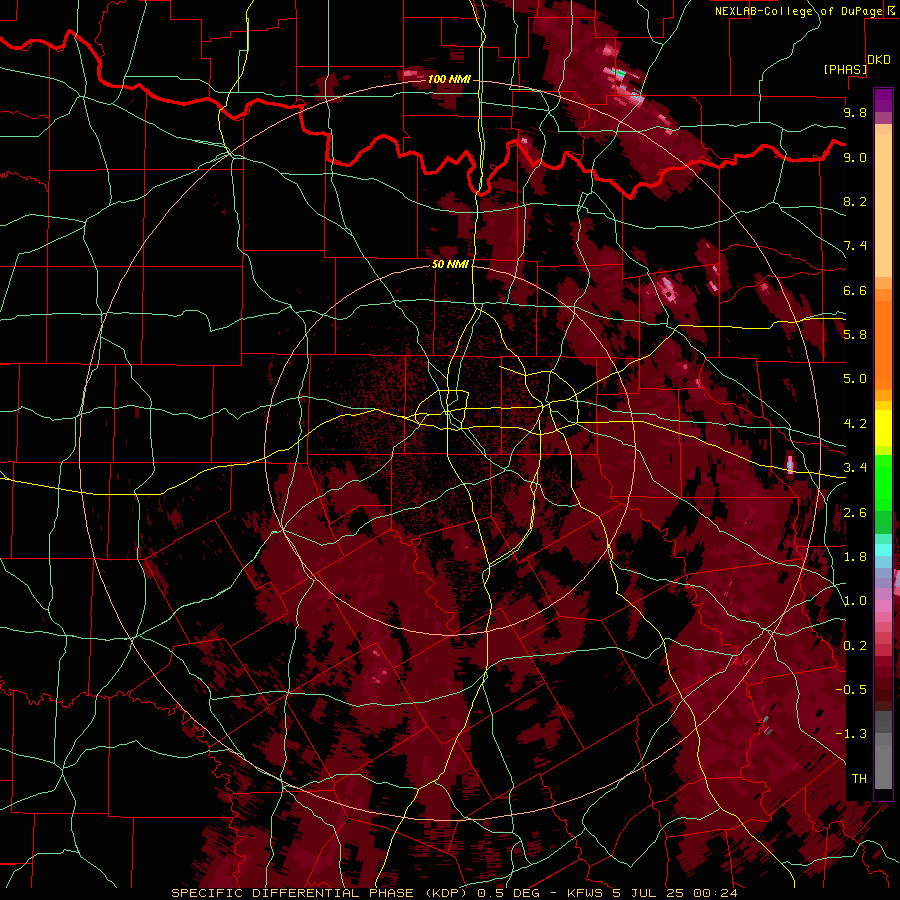Select the peach segment of the color scale

[883, 205]
